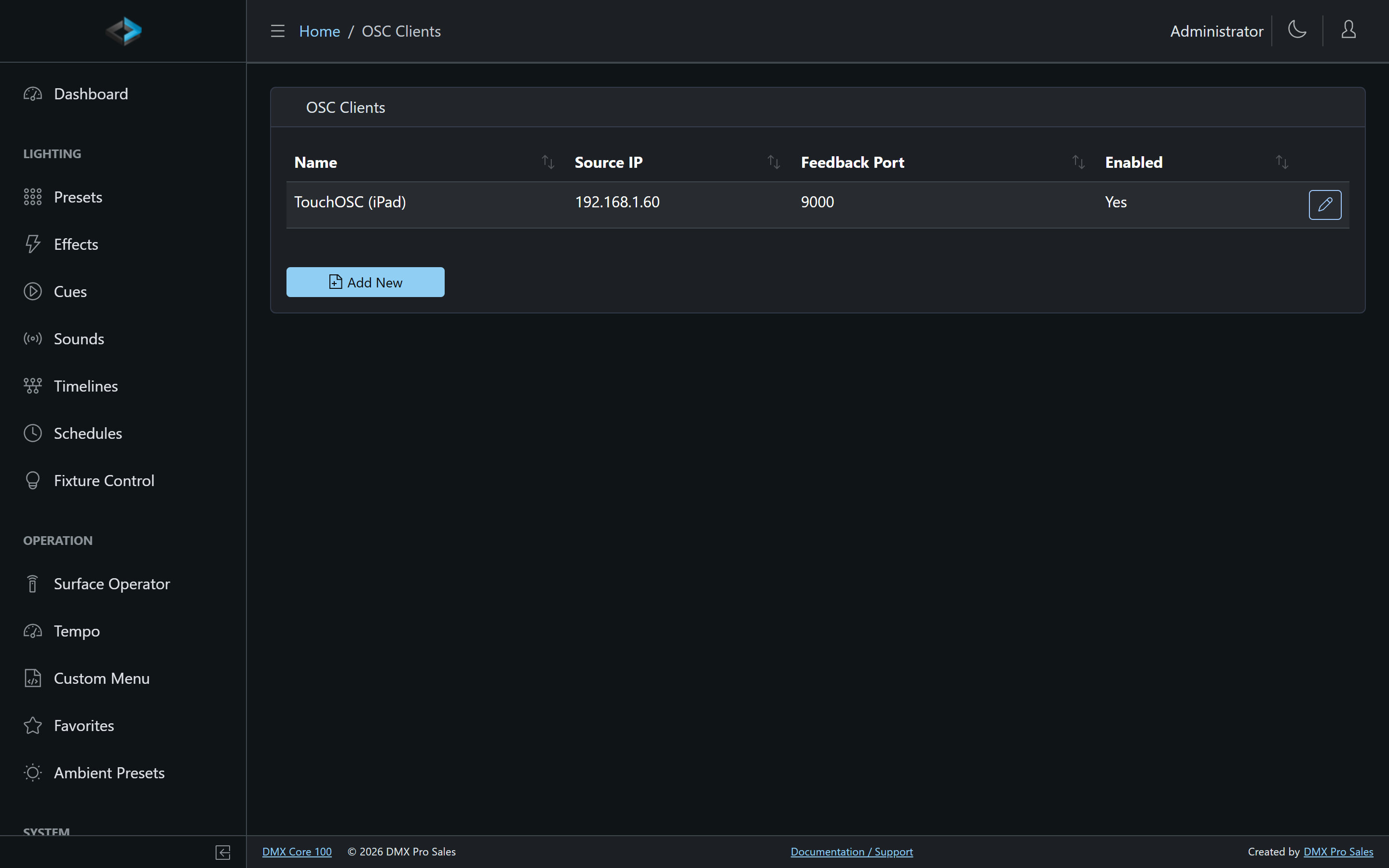Open Surface Operator sidebar label
Image resolution: width=1389 pixels, height=868 pixels.
[x=112, y=584]
